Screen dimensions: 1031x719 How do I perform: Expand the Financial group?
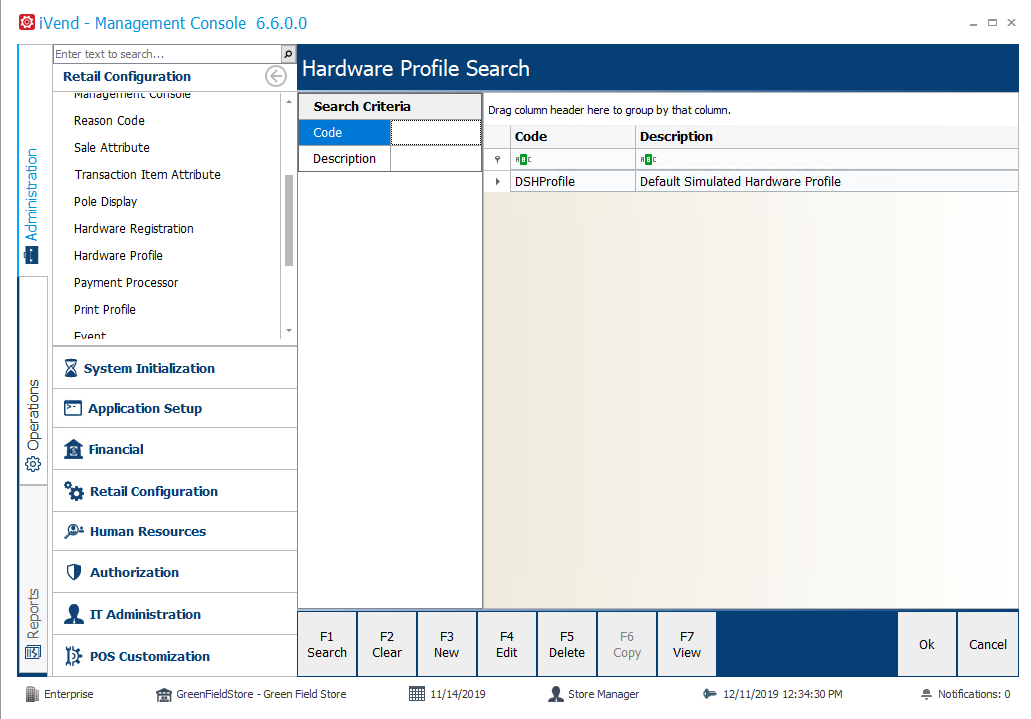click(x=175, y=449)
